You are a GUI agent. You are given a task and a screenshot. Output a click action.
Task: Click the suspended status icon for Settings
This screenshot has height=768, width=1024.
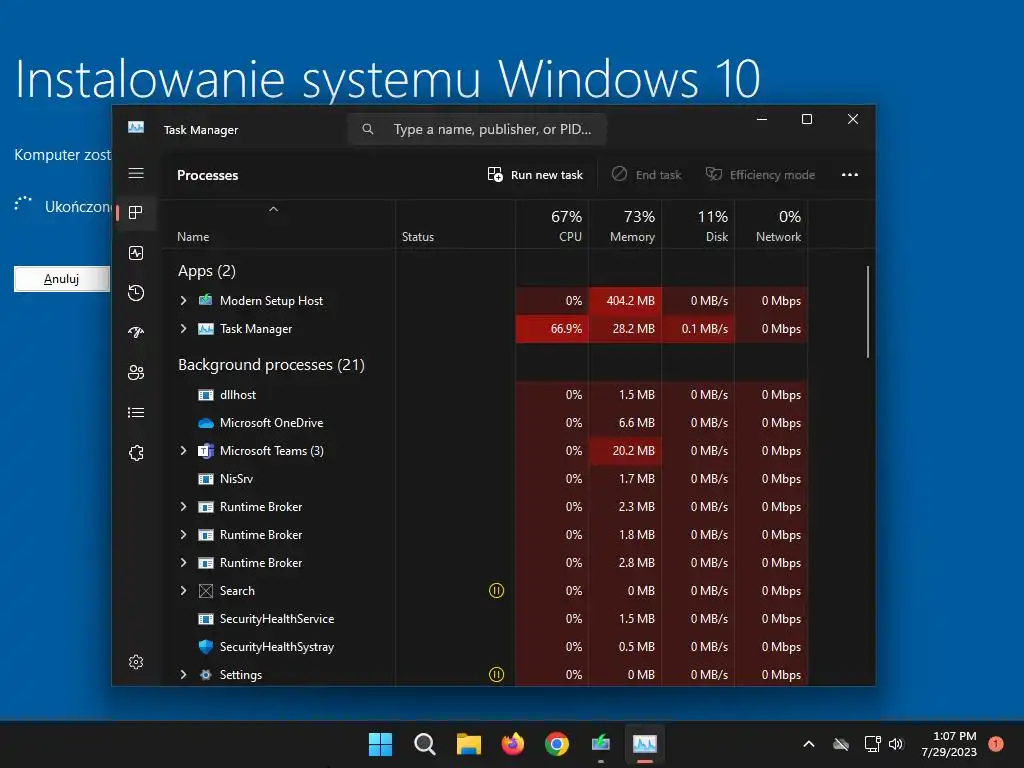pos(496,674)
